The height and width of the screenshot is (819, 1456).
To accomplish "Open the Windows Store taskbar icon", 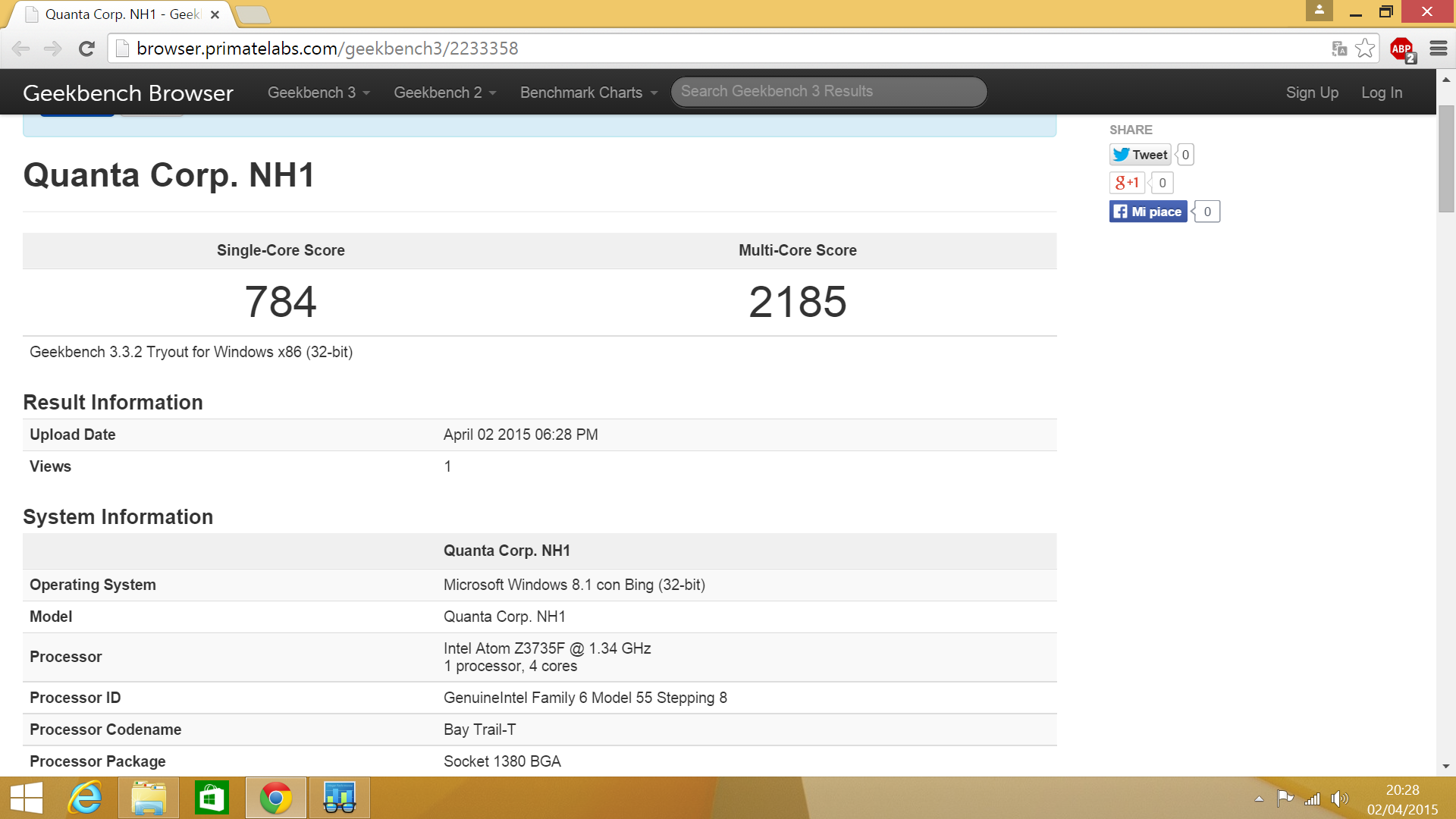I will [212, 798].
